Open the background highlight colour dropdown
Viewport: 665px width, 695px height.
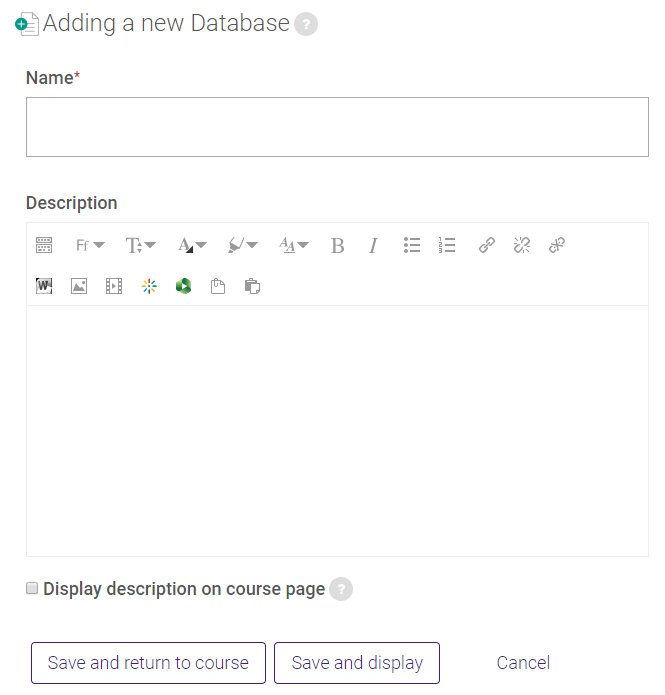click(243, 245)
